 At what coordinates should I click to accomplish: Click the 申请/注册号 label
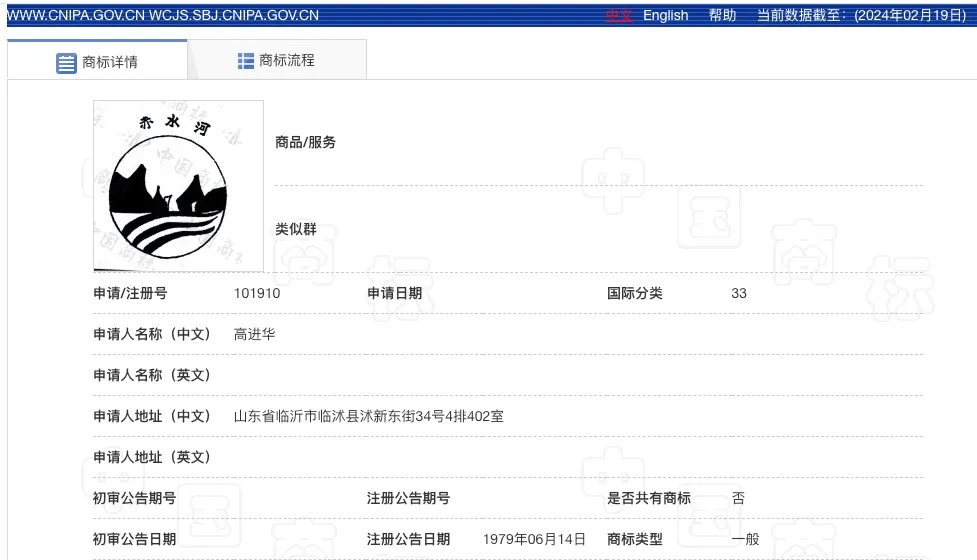130,293
